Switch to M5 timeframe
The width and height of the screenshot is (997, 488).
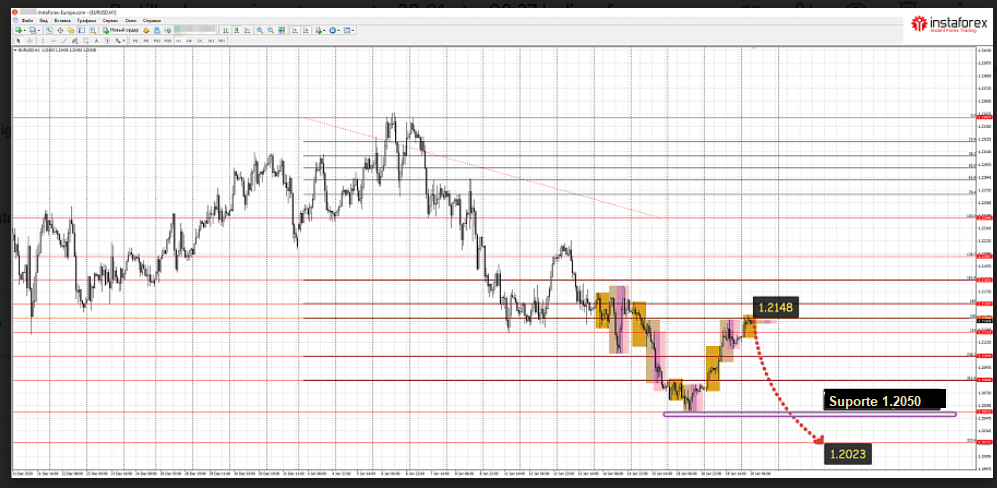pyautogui.click(x=146, y=41)
